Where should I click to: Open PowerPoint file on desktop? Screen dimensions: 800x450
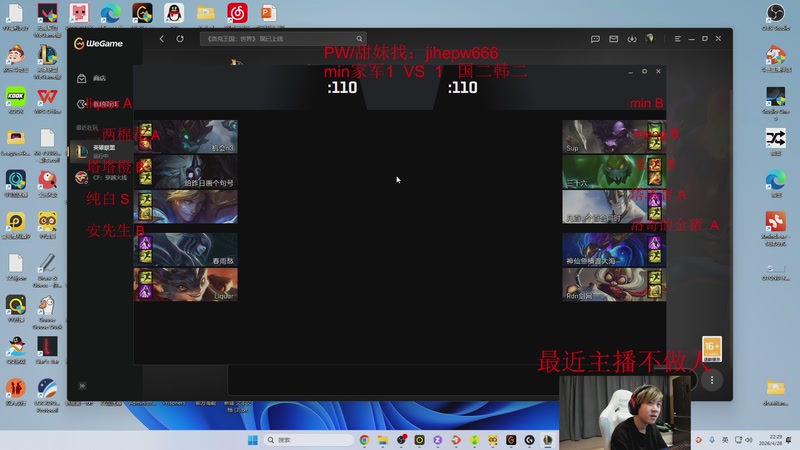(269, 13)
